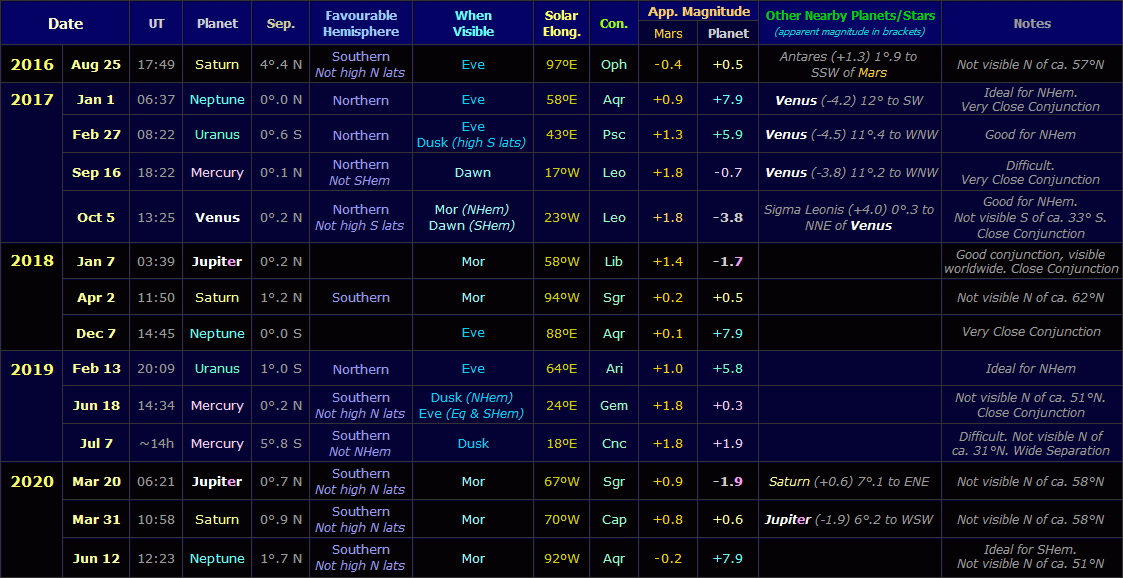Select the 'Oph' constellation cell
This screenshot has width=1123, height=578.
click(614, 65)
